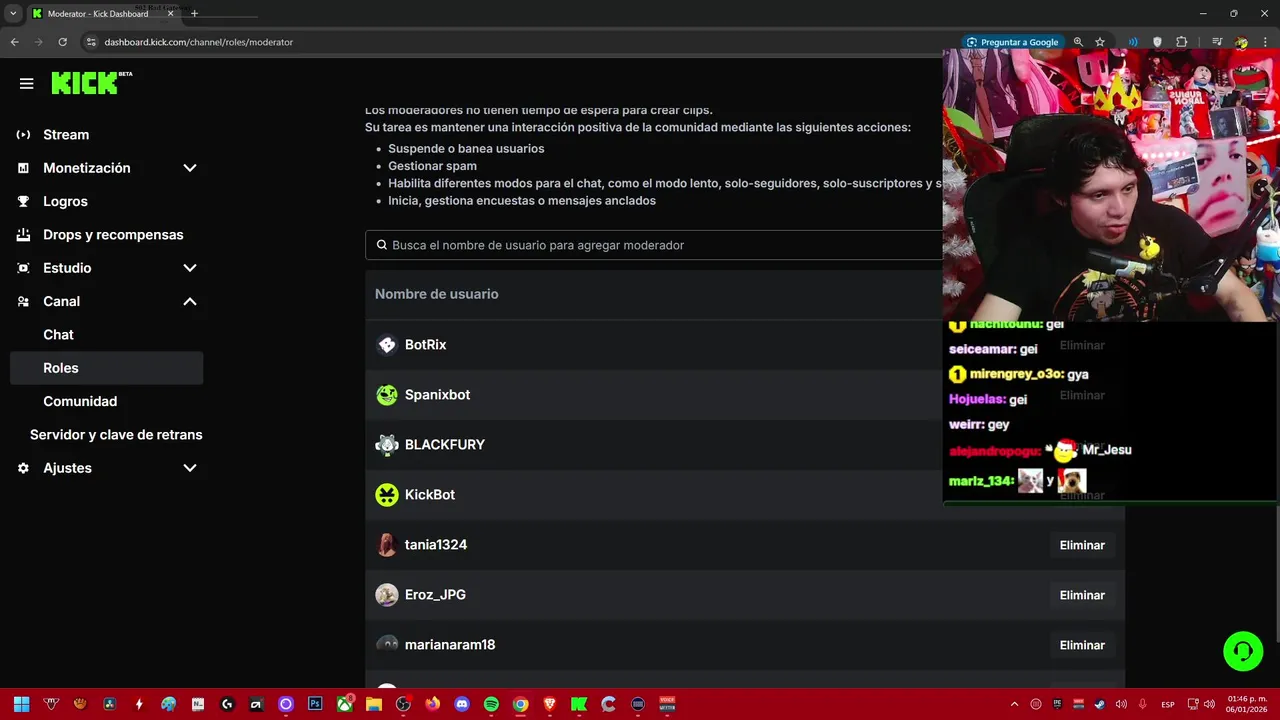Open the Chrome profile avatar

(1241, 42)
